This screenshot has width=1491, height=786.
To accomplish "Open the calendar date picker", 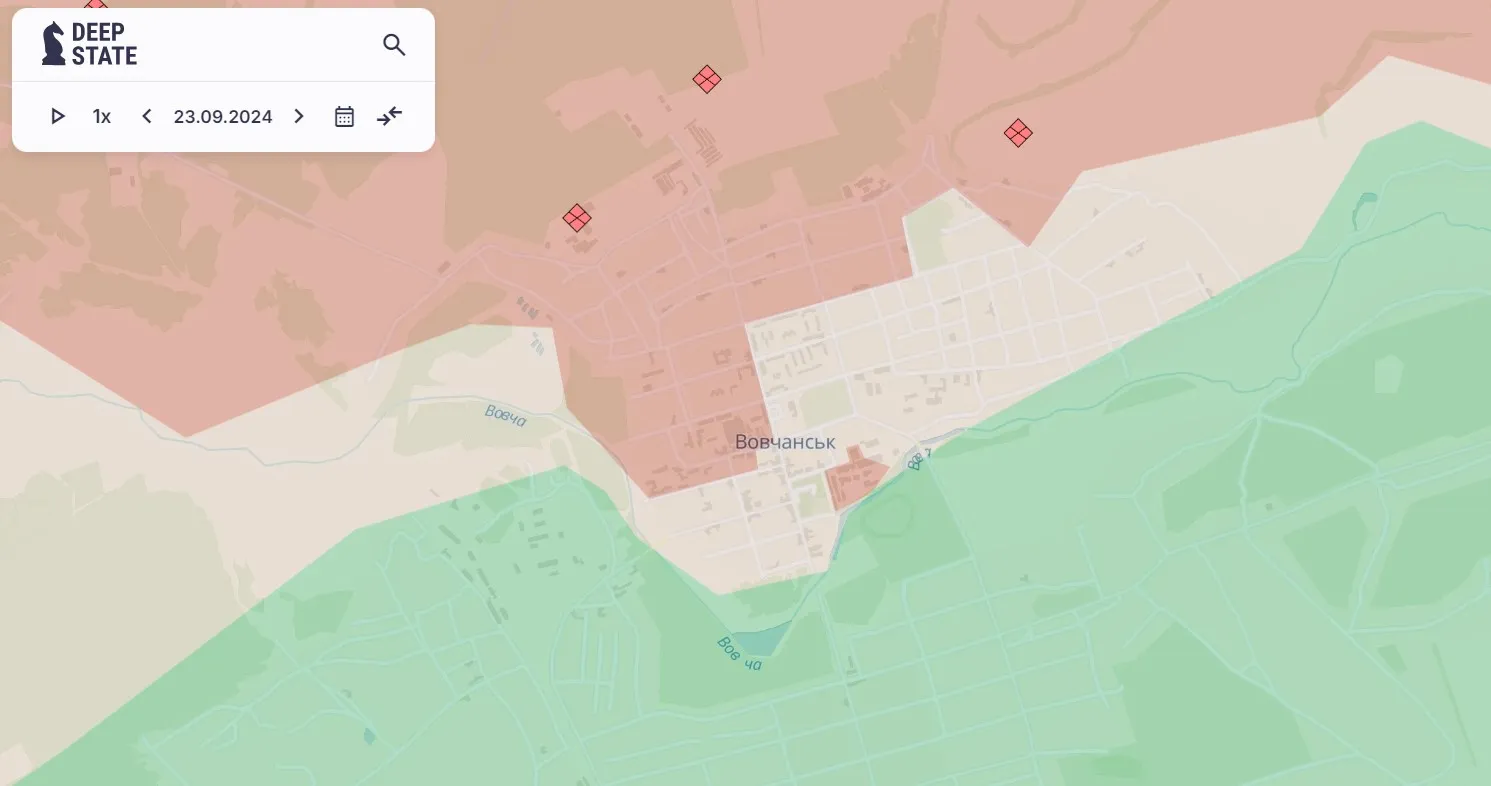I will tap(344, 116).
